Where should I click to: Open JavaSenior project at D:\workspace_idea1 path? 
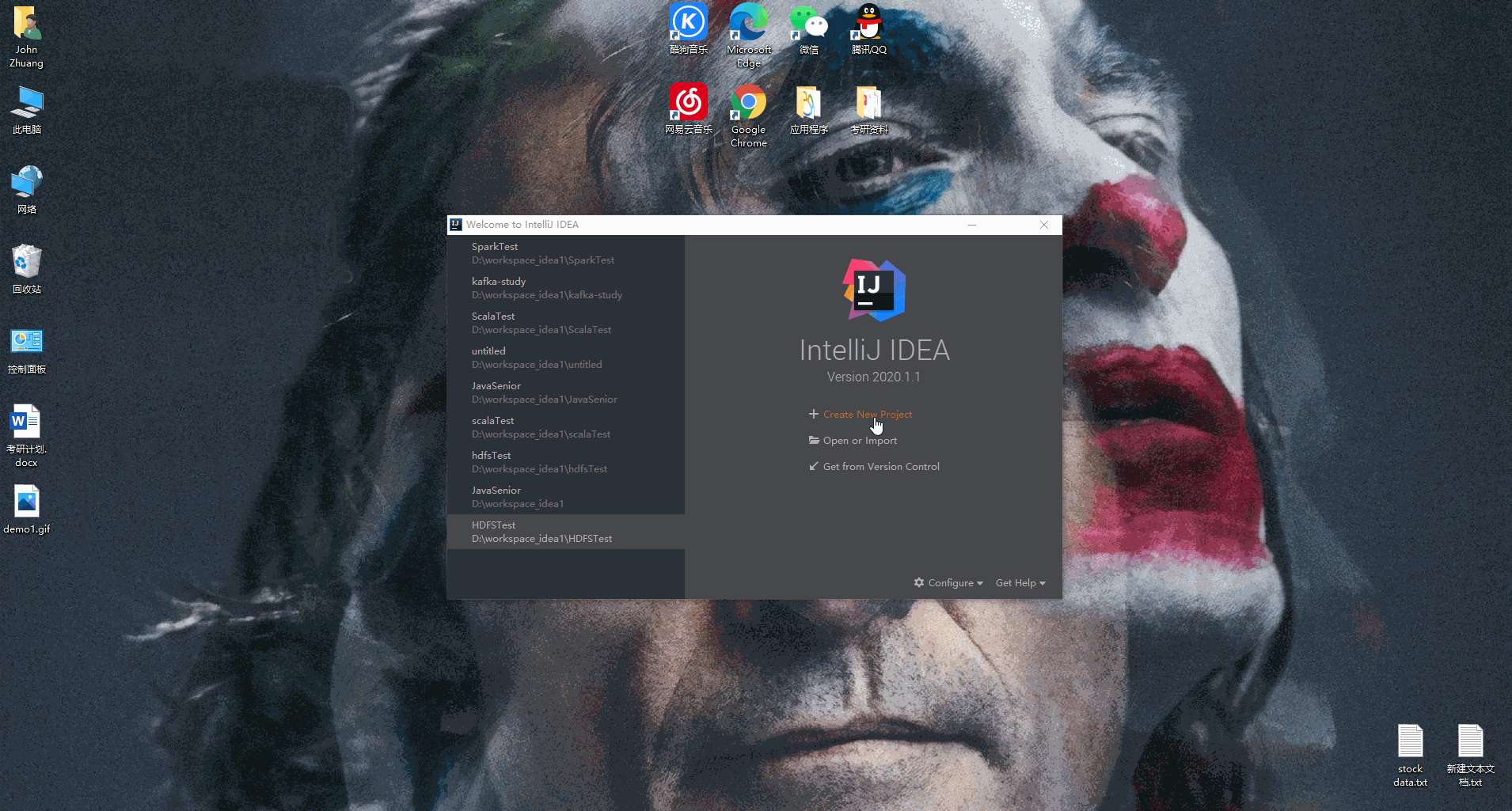point(566,497)
